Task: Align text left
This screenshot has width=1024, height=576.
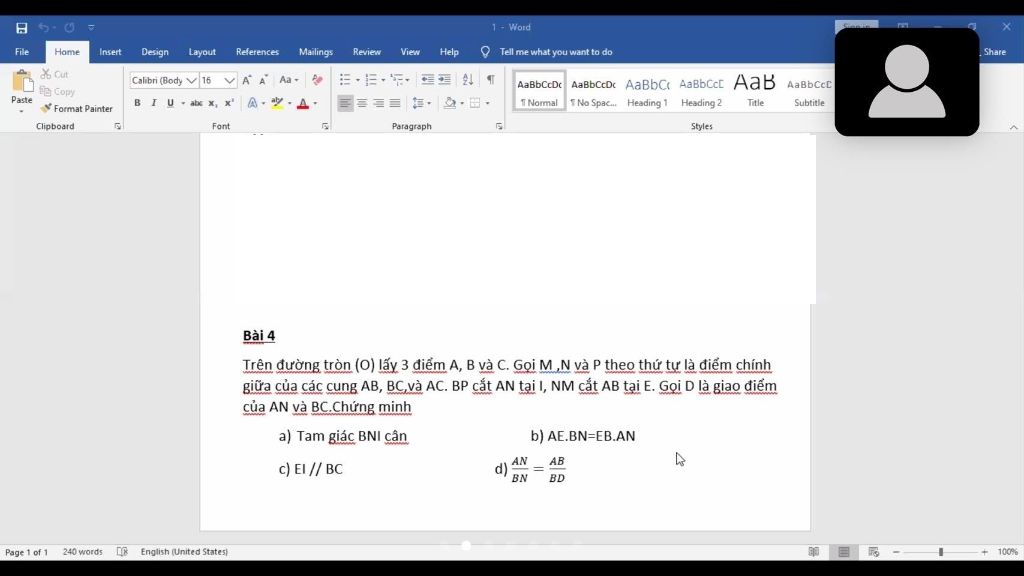Action: (345, 103)
